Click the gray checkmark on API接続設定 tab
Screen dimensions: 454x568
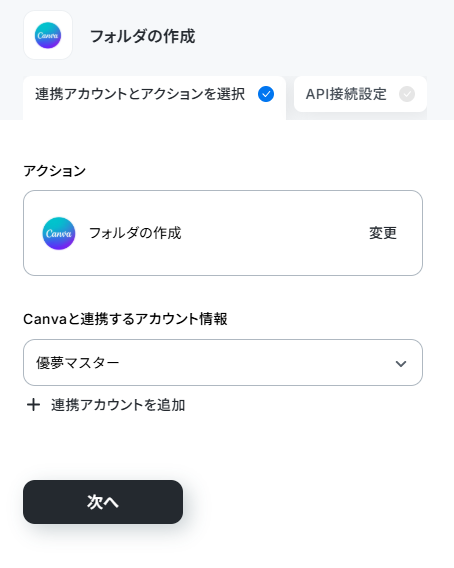[x=407, y=94]
